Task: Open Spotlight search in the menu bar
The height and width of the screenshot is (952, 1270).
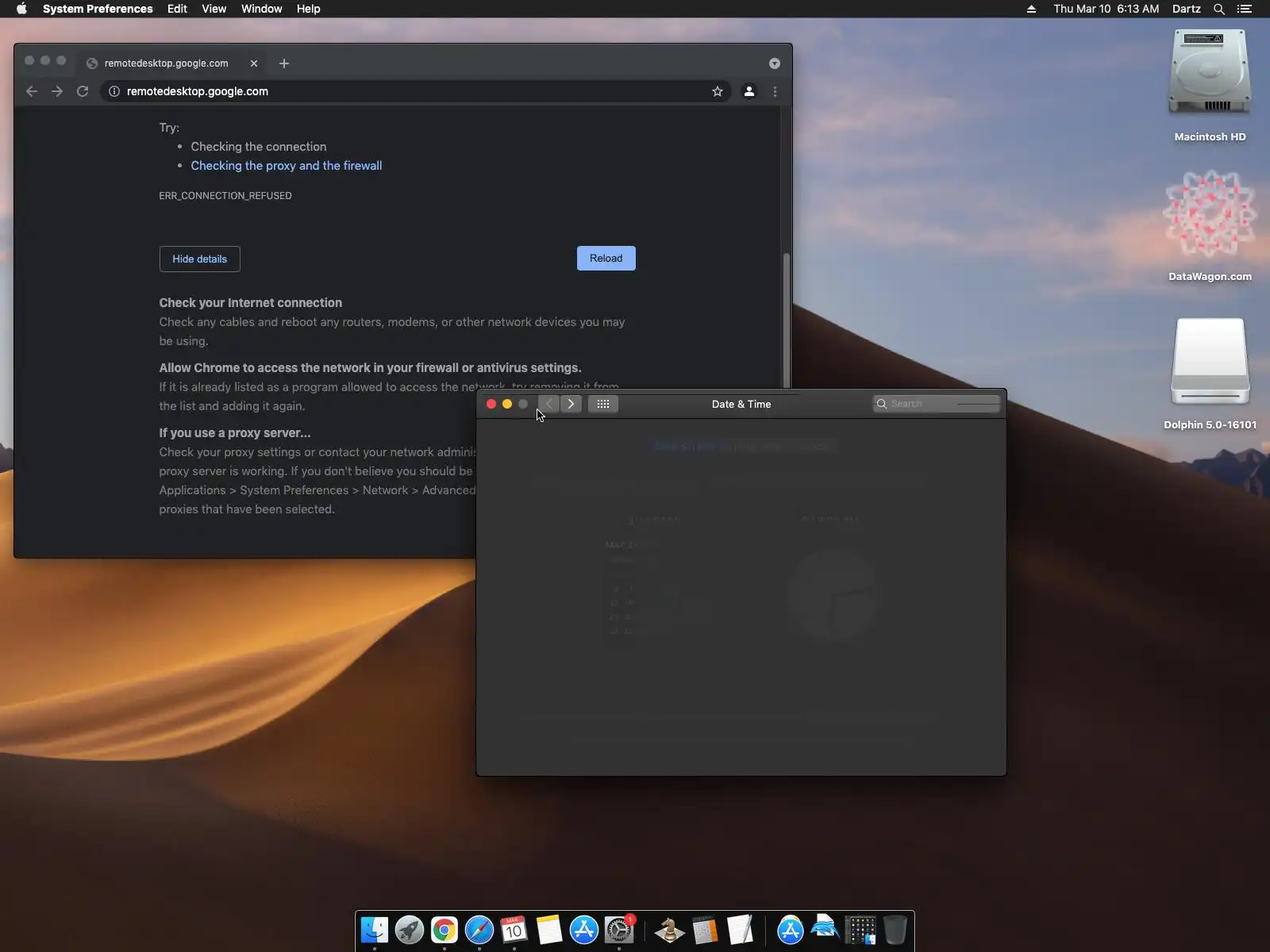Action: (x=1219, y=9)
